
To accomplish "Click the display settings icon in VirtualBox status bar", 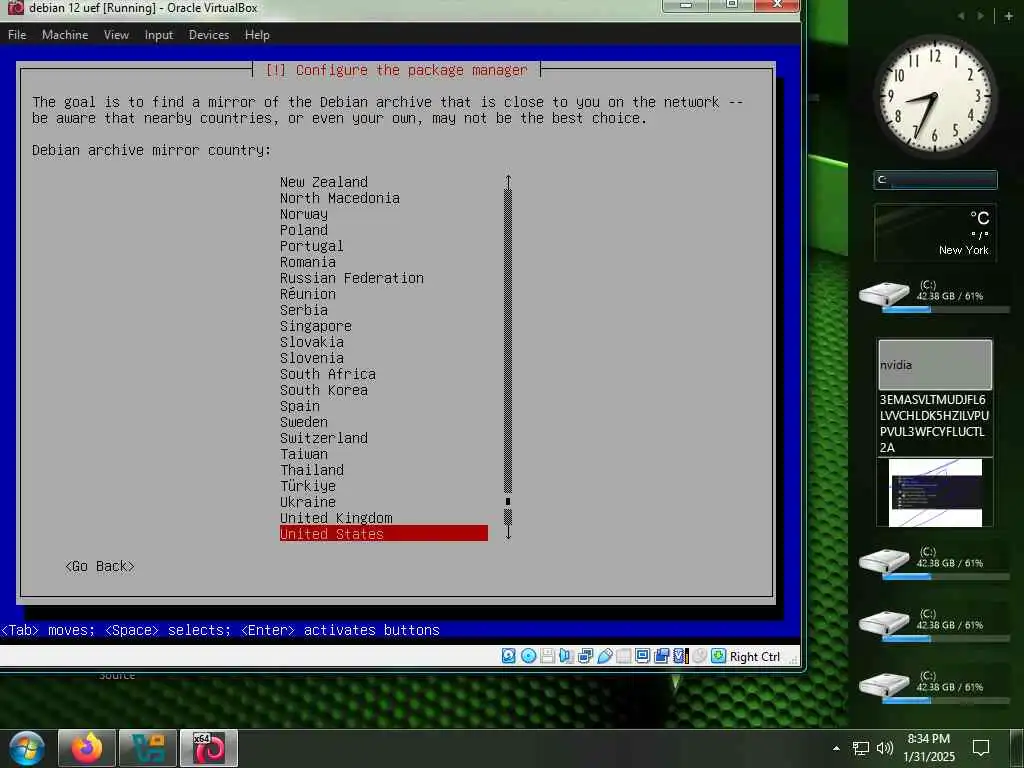I will click(x=643, y=656).
